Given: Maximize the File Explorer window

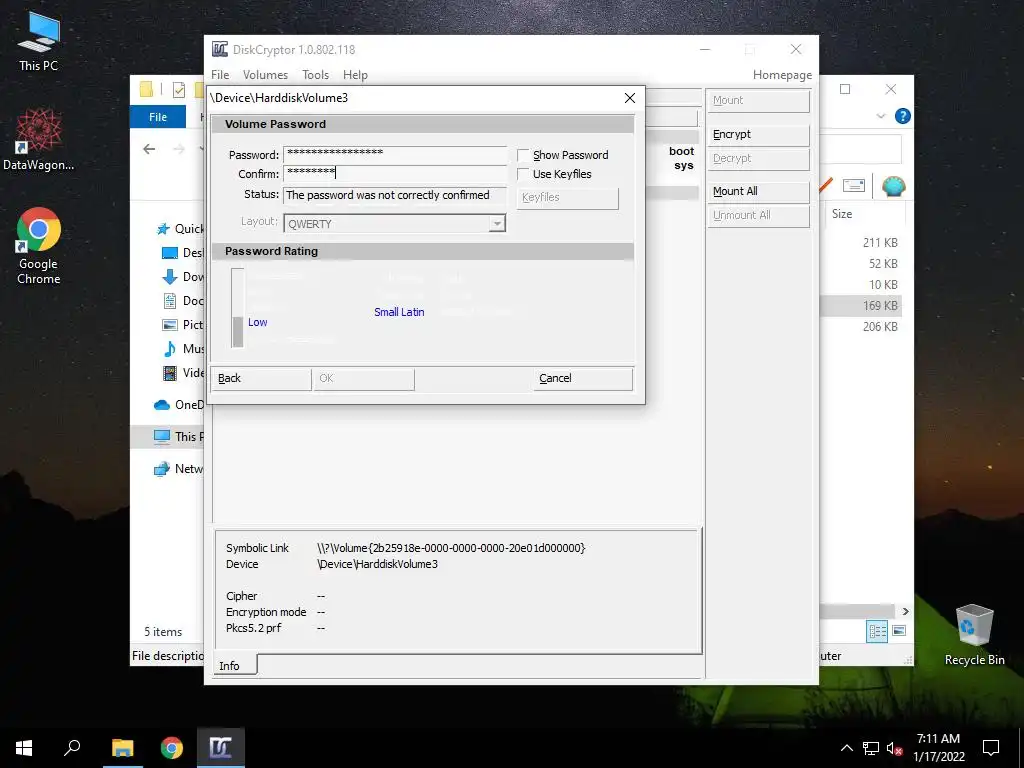Looking at the screenshot, I should pyautogui.click(x=844, y=89).
